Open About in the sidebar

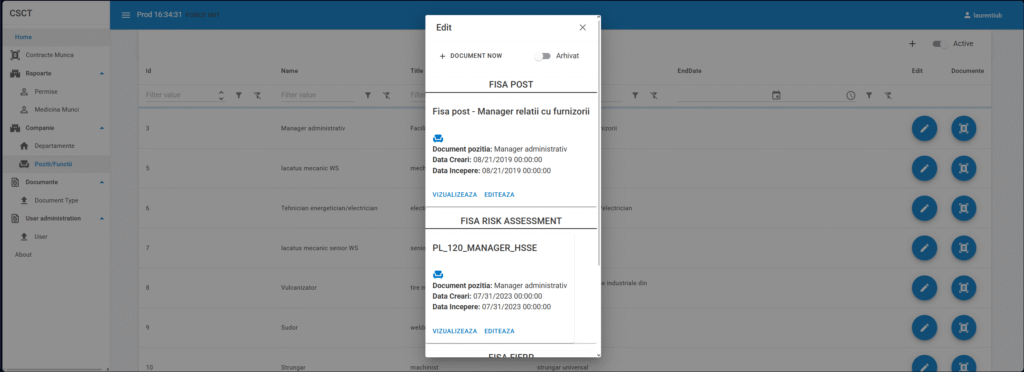24,255
